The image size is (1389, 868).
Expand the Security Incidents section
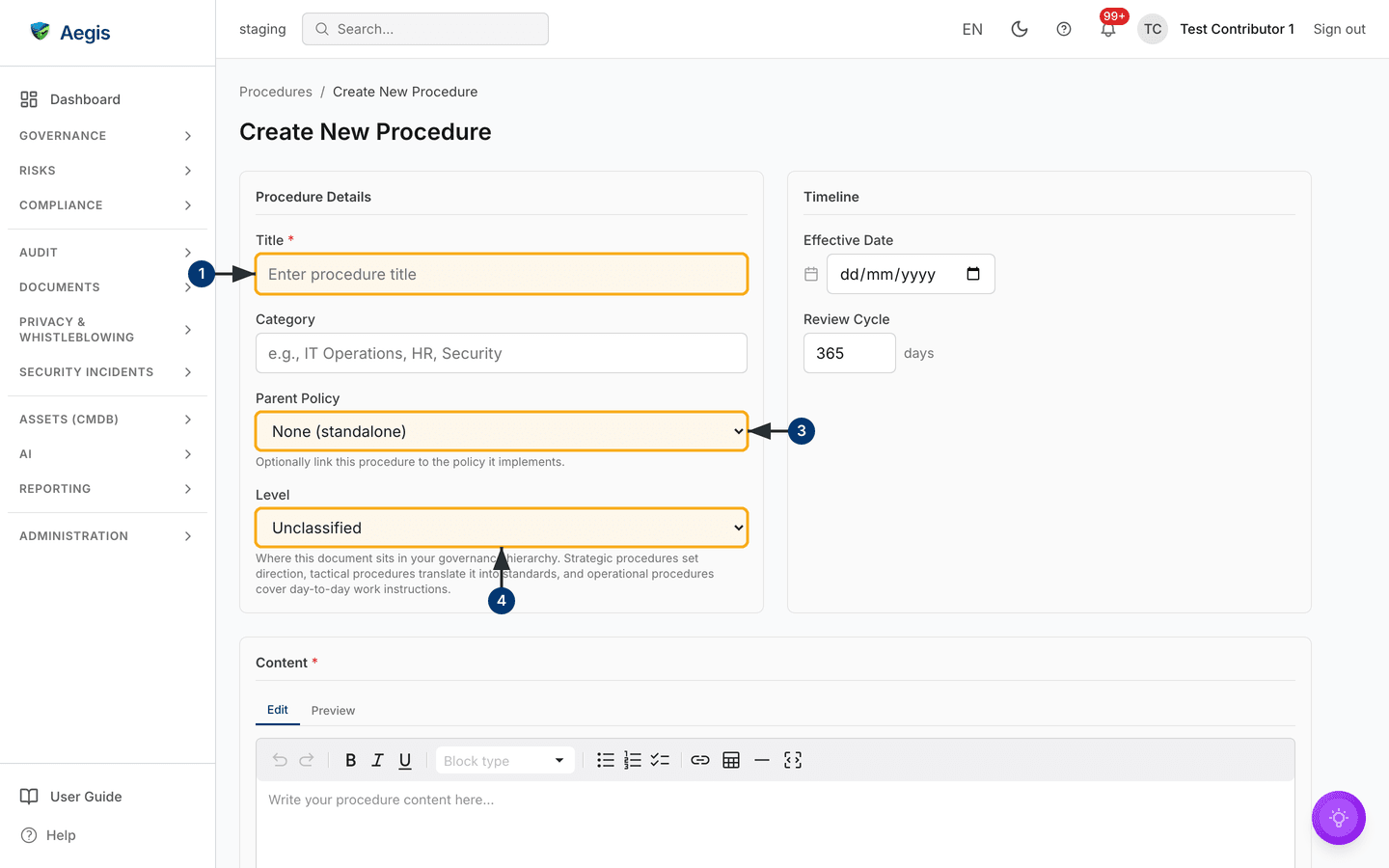point(107,372)
